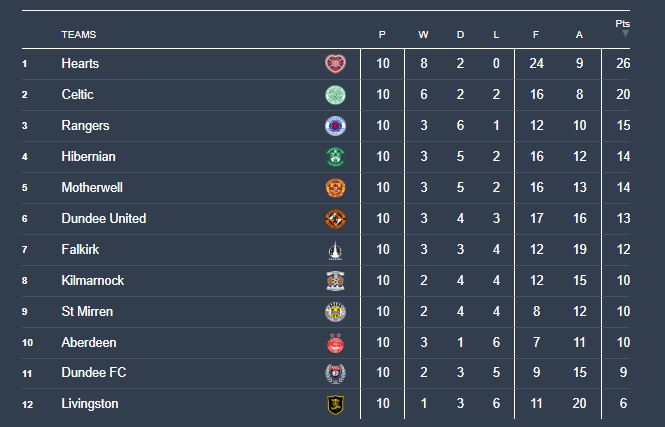The height and width of the screenshot is (427, 665).
Task: Click the Livingston club crest icon
Action: [x=335, y=404]
